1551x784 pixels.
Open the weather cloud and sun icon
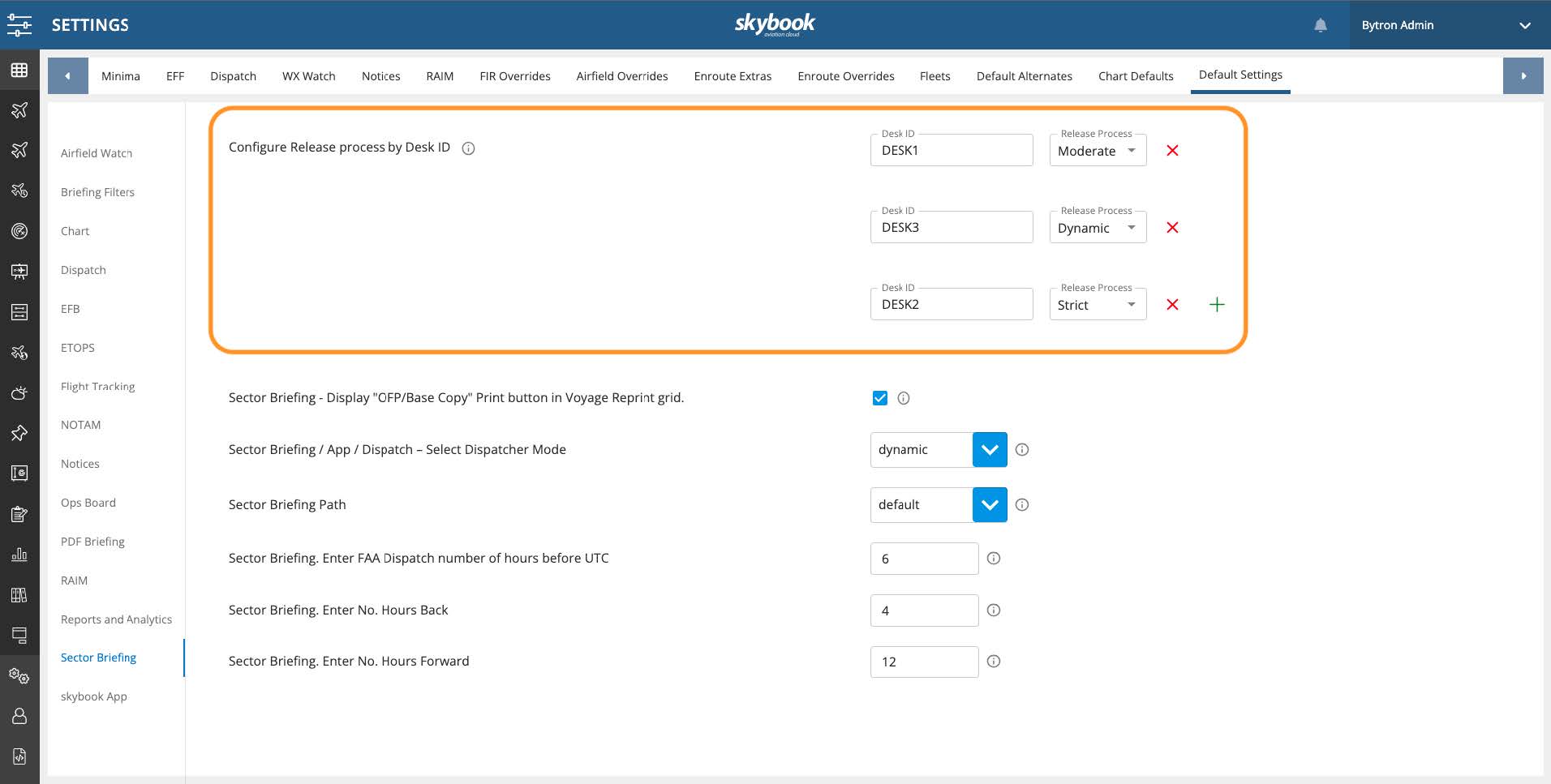19,393
